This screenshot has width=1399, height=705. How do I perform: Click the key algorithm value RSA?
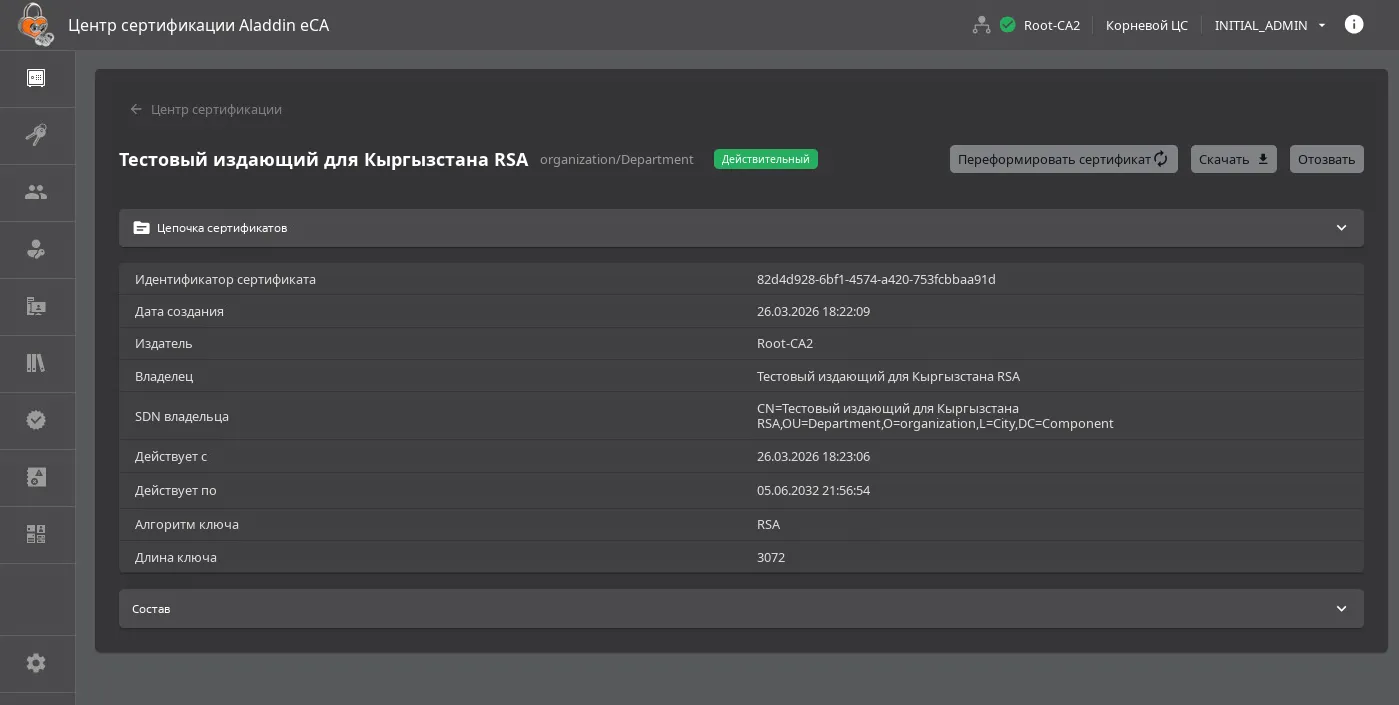tap(768, 524)
